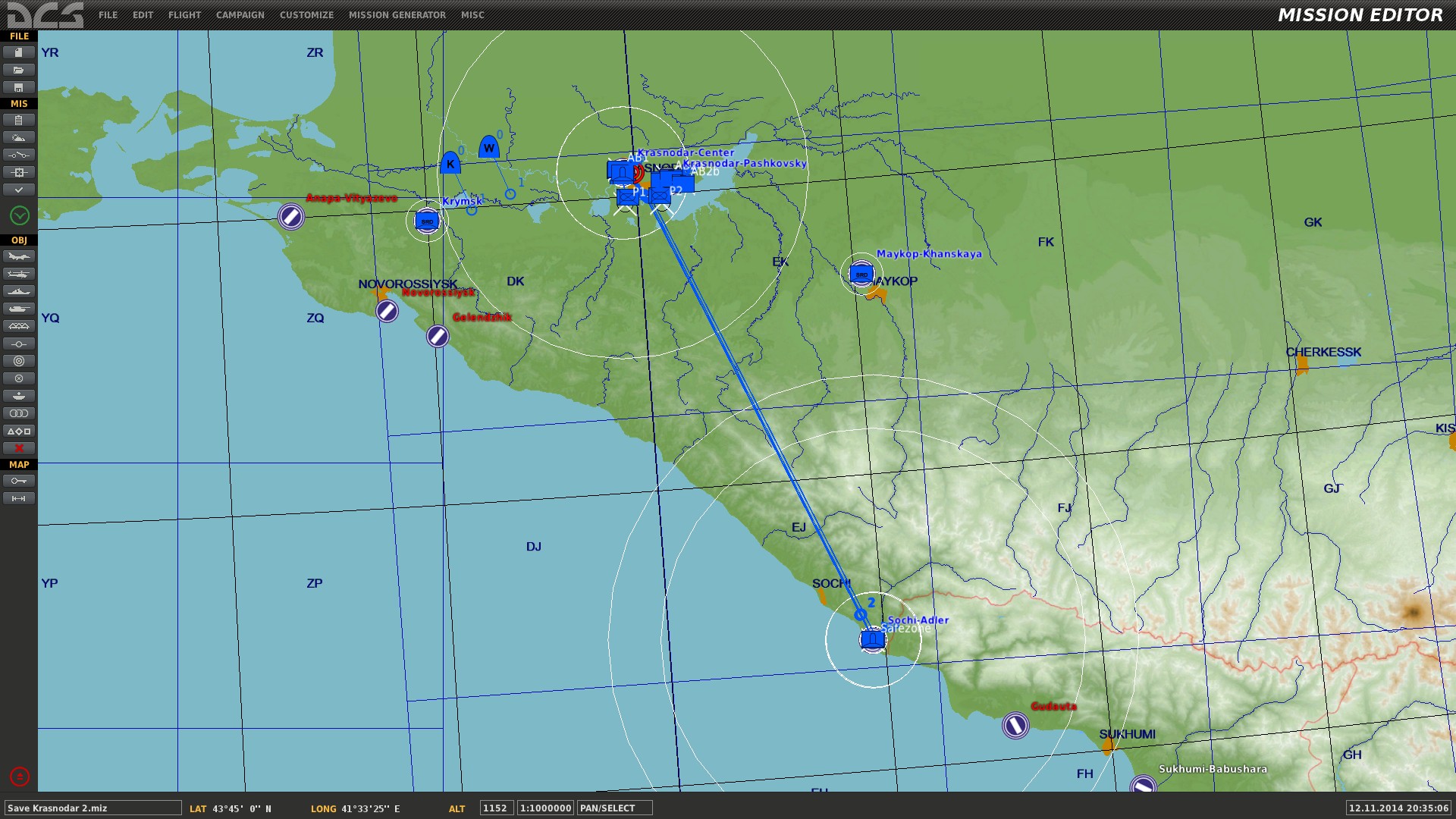1456x819 pixels.
Task: Select waypoint 2 near Sochi
Action: click(x=860, y=614)
